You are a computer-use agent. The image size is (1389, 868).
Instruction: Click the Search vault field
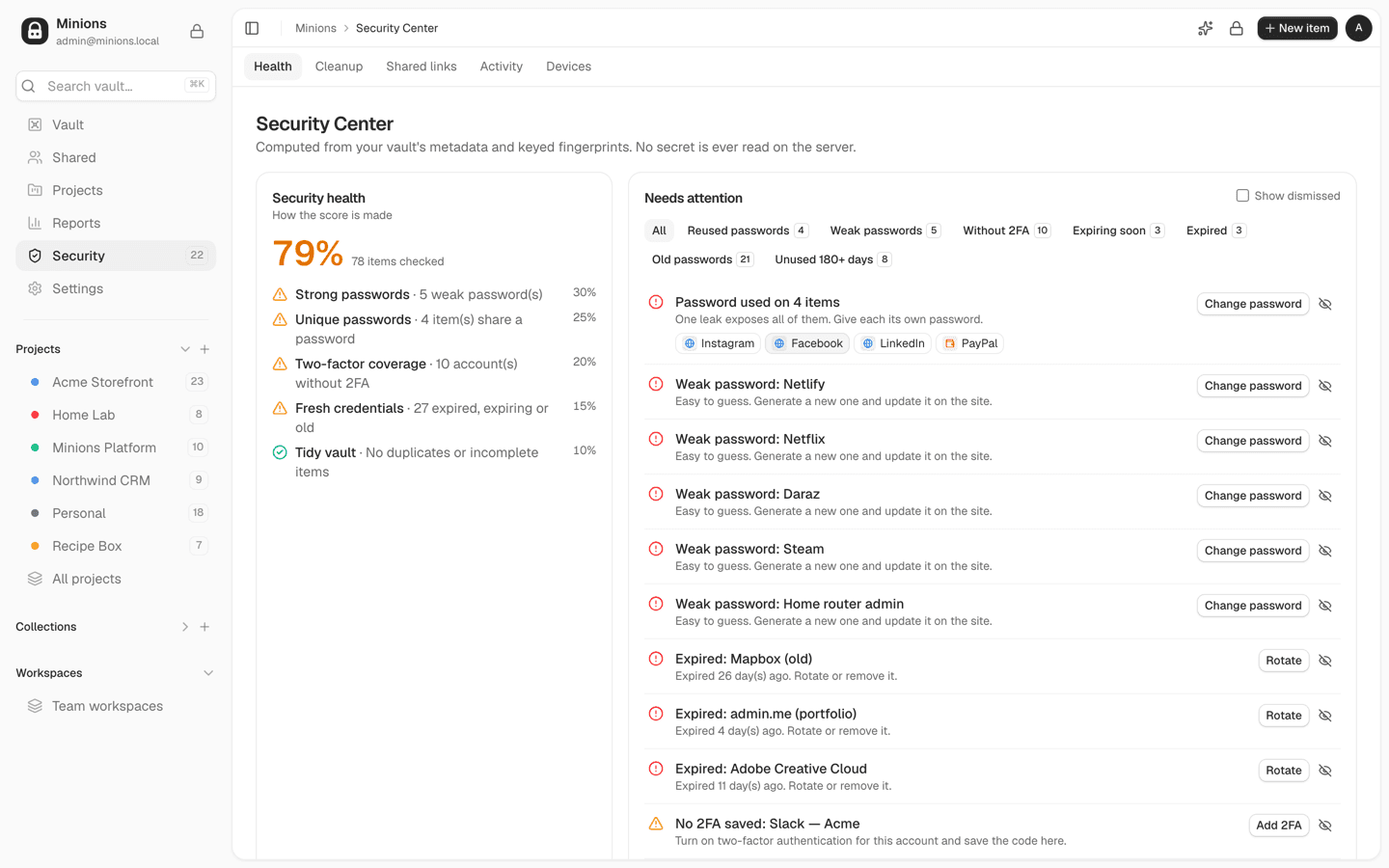tap(116, 86)
